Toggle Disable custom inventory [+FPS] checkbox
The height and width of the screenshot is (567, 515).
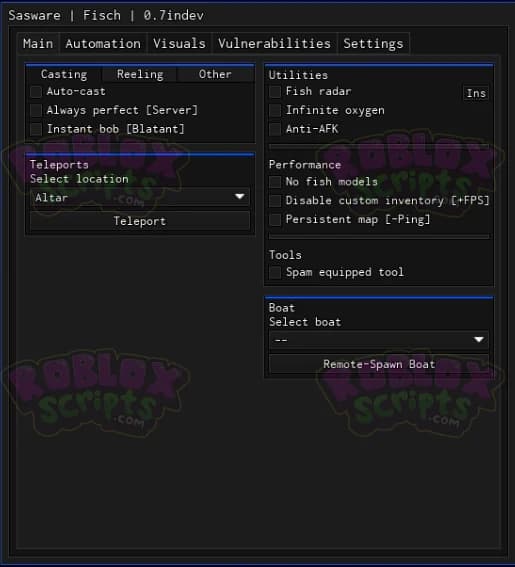tap(275, 201)
